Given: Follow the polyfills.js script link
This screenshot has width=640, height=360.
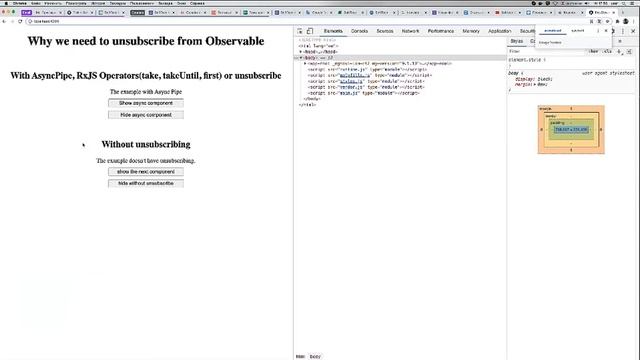Looking at the screenshot, I should (x=354, y=76).
